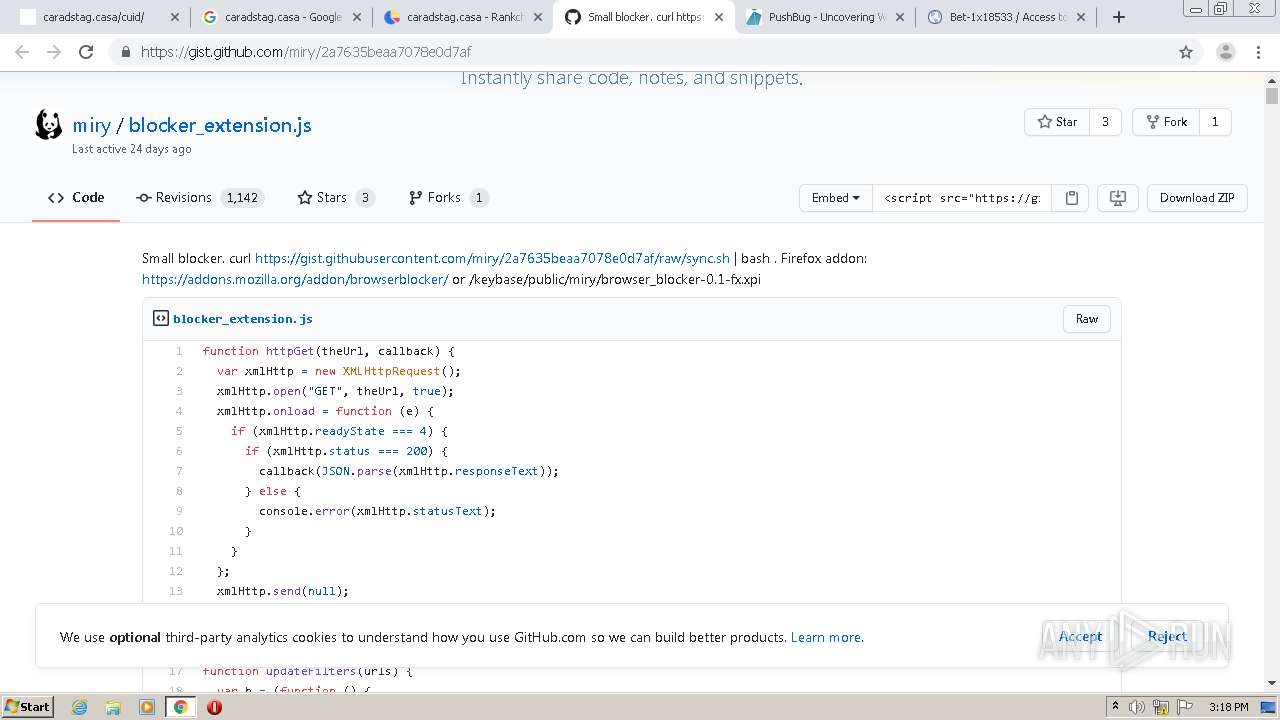
Task: Show hidden tray icons arrow
Action: tap(1115, 707)
